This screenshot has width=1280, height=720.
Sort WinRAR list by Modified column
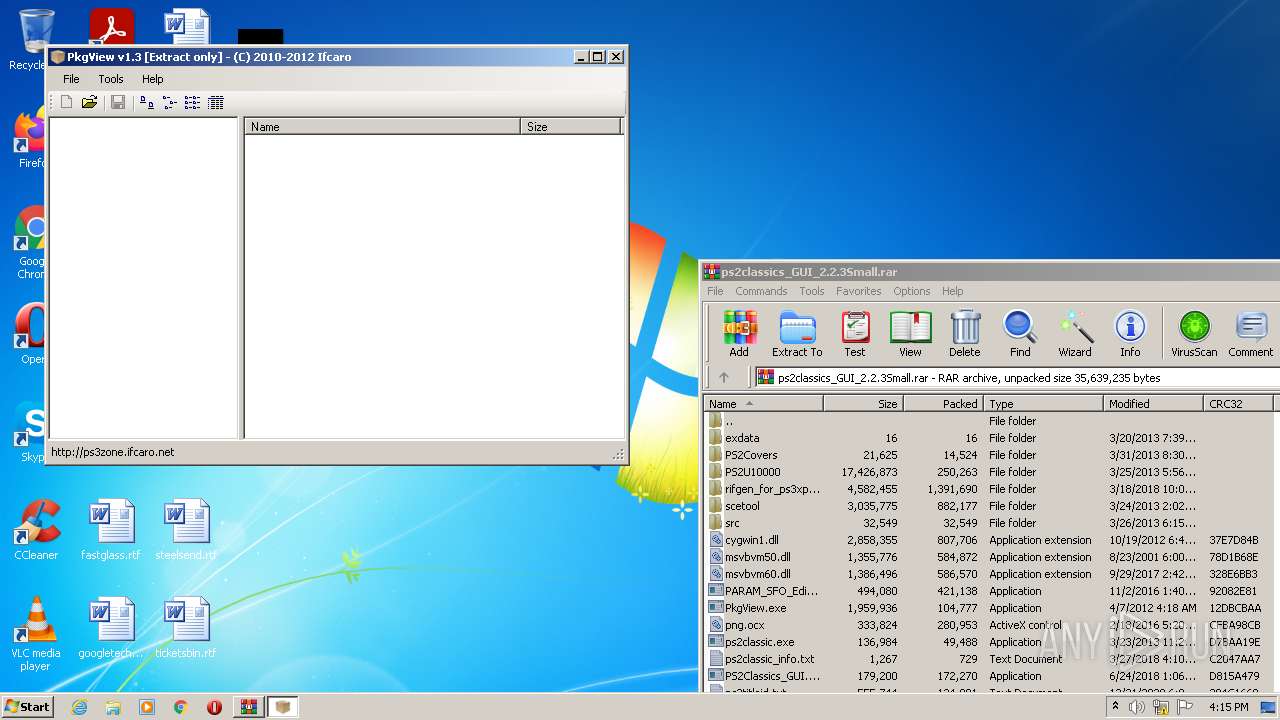(1154, 404)
